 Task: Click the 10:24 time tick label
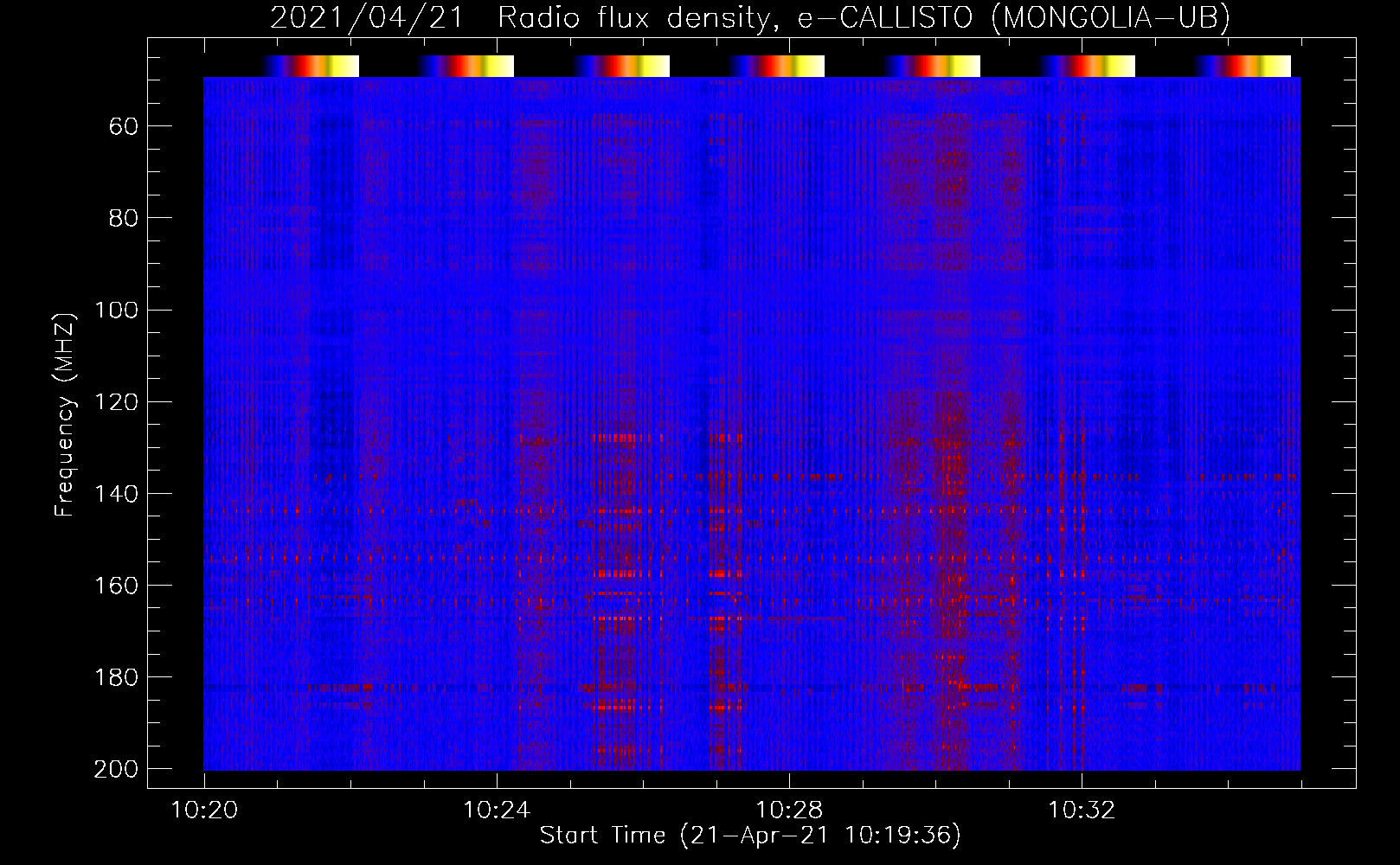(497, 811)
